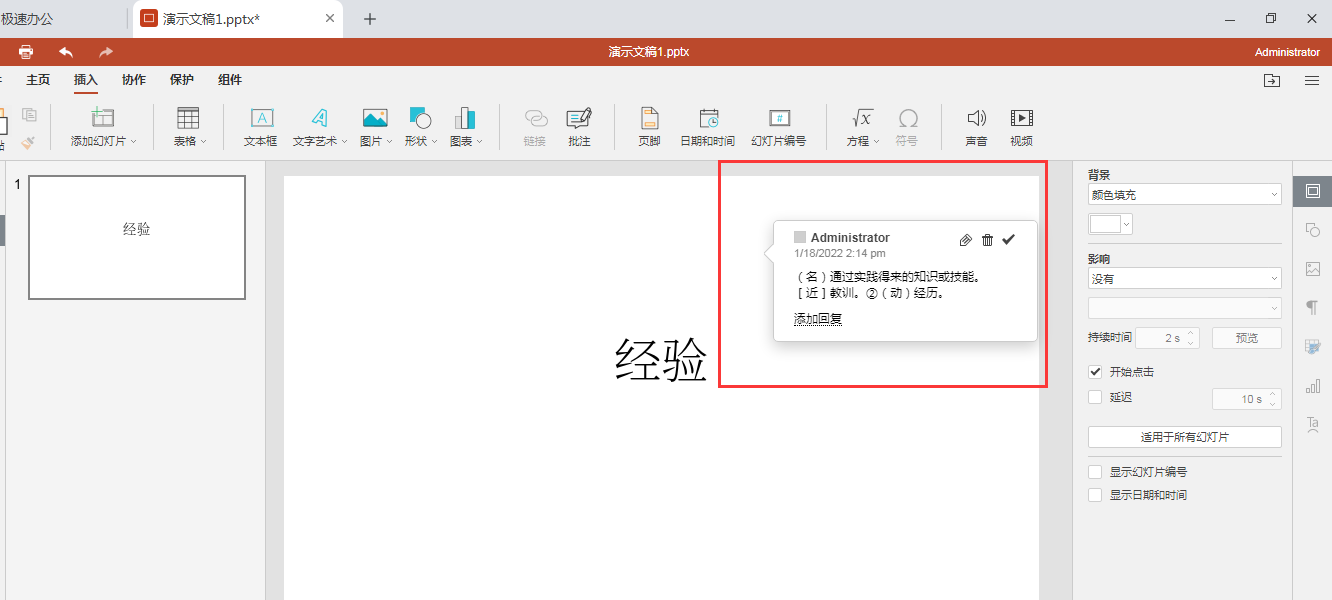Click the 持续时间 duration input field
Viewport: 1332px width, 600px height.
tap(1166, 338)
